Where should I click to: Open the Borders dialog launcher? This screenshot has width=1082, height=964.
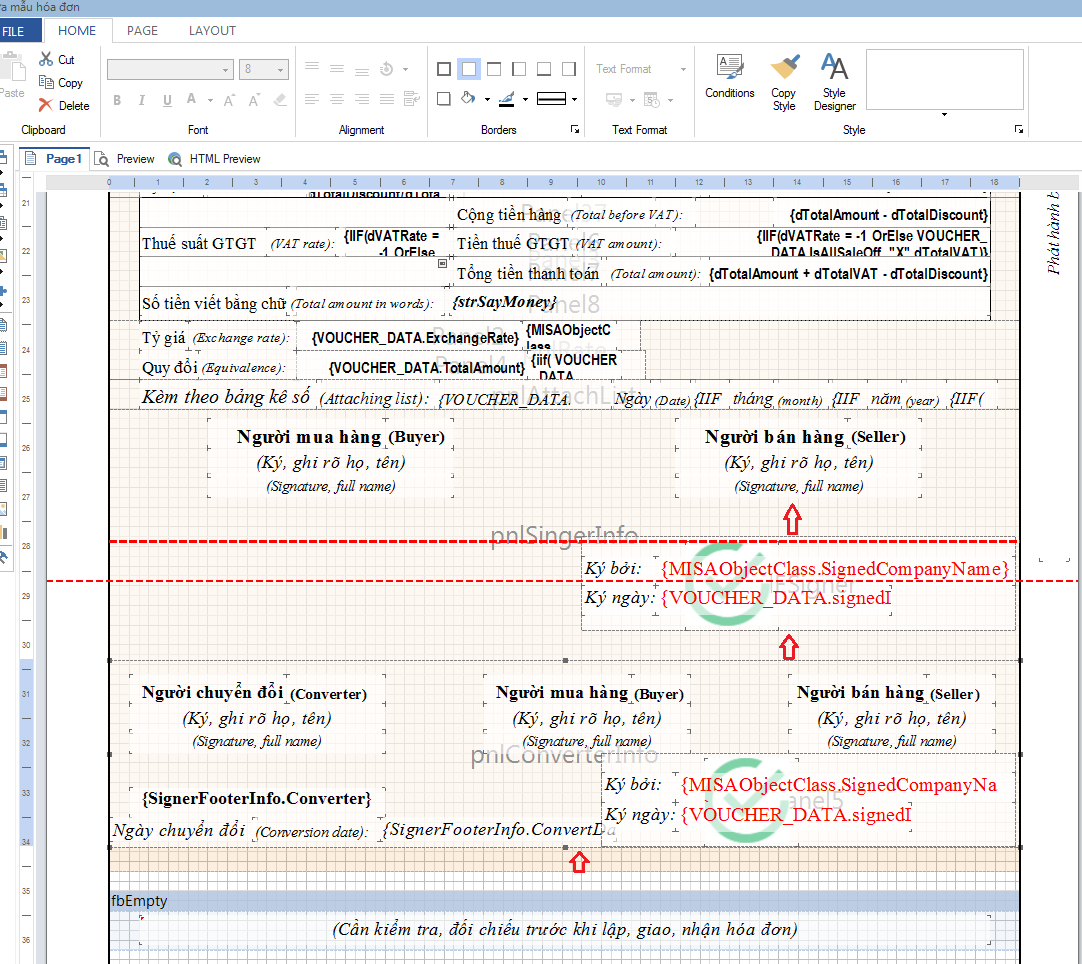point(575,130)
